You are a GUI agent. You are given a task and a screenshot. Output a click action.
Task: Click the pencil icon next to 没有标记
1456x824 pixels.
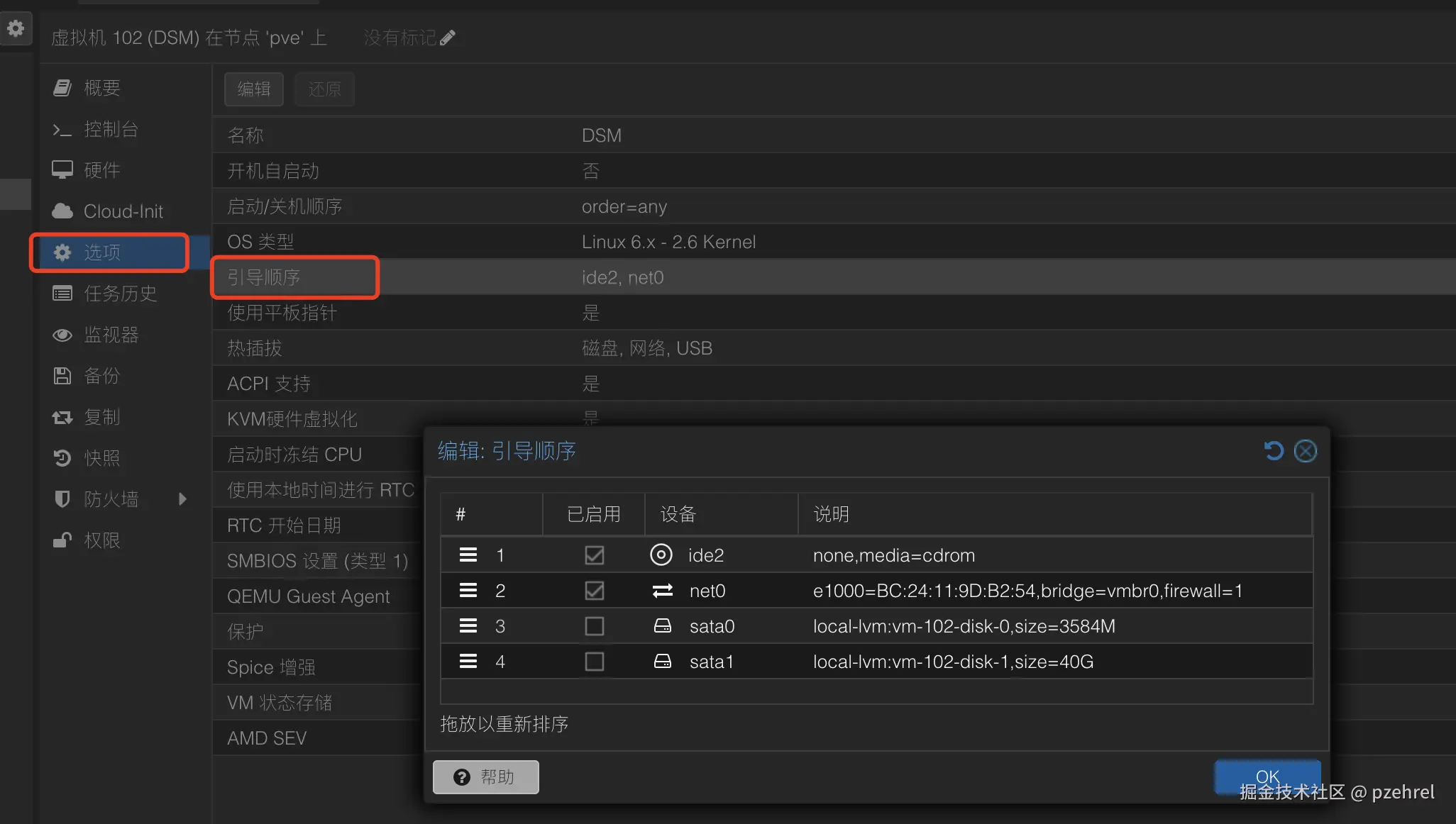pos(448,38)
